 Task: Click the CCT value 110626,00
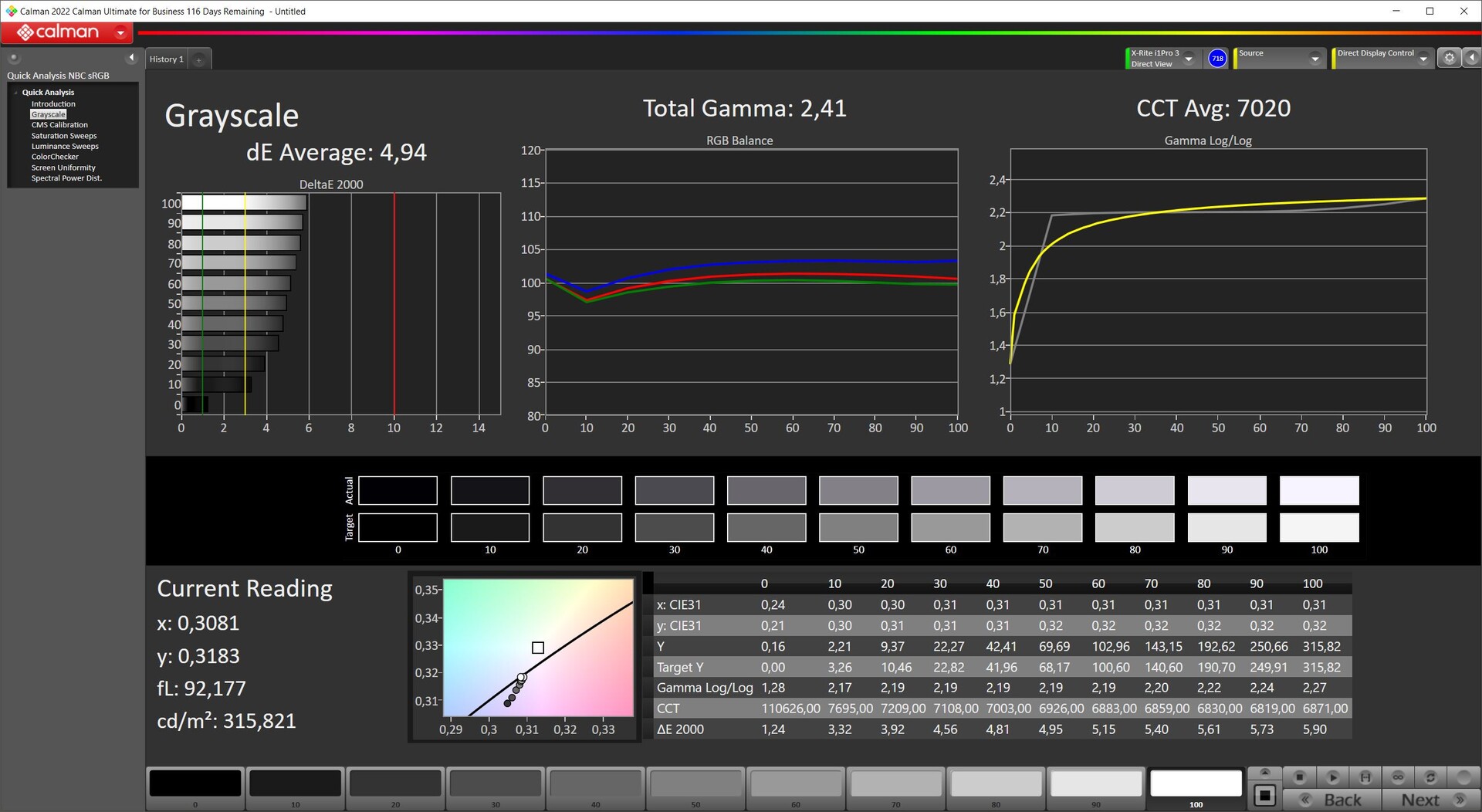(790, 709)
